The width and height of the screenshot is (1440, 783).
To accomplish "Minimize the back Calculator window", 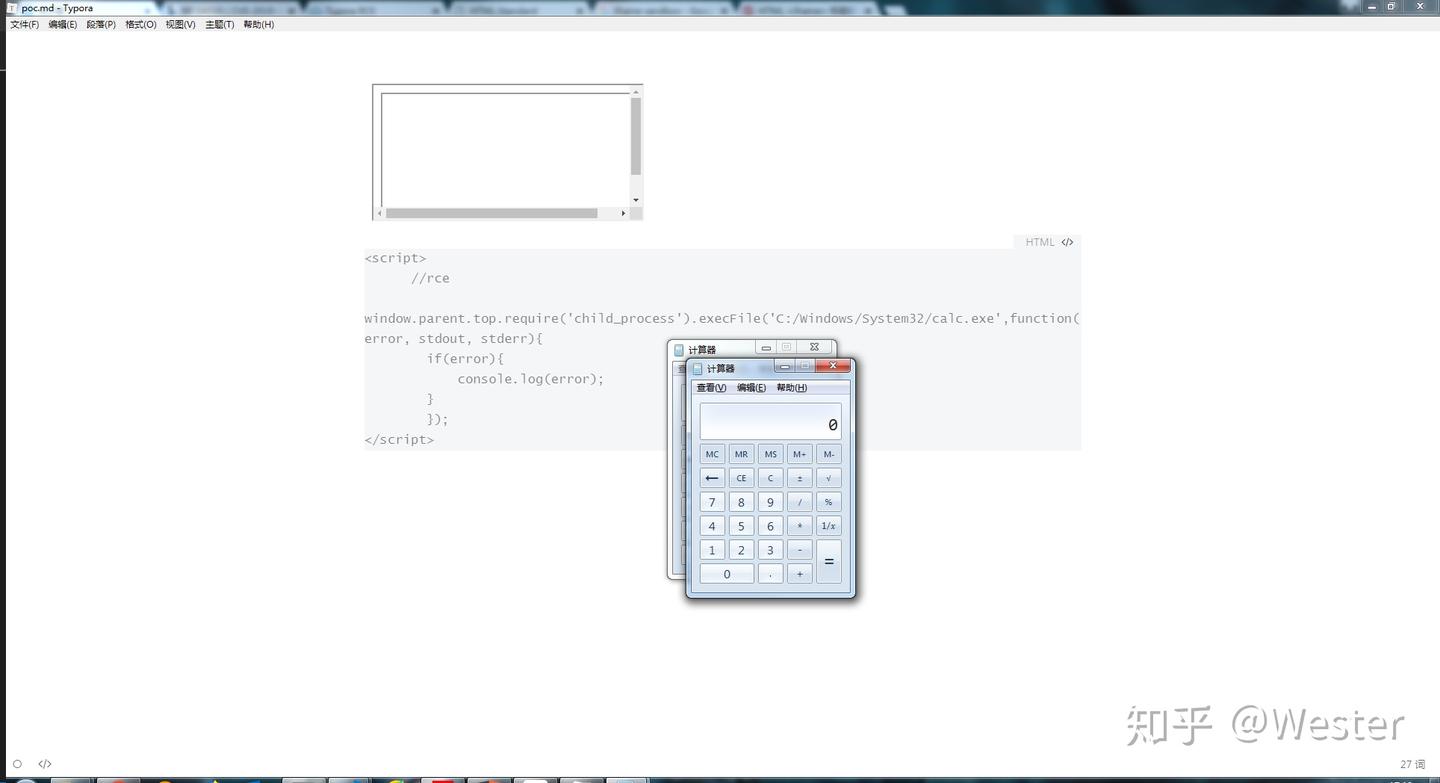I will (x=766, y=348).
